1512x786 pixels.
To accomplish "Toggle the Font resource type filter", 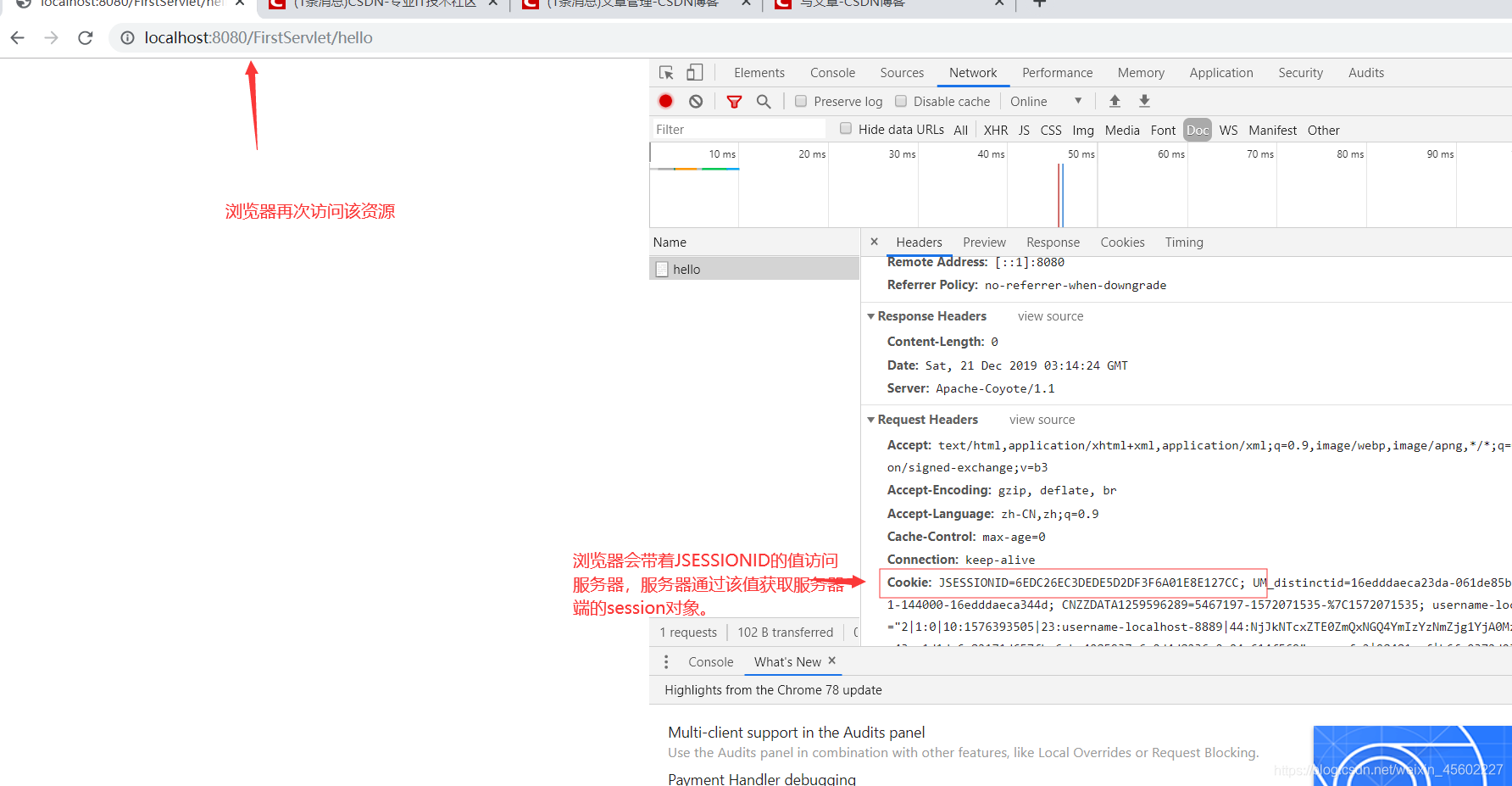I will click(x=1163, y=130).
